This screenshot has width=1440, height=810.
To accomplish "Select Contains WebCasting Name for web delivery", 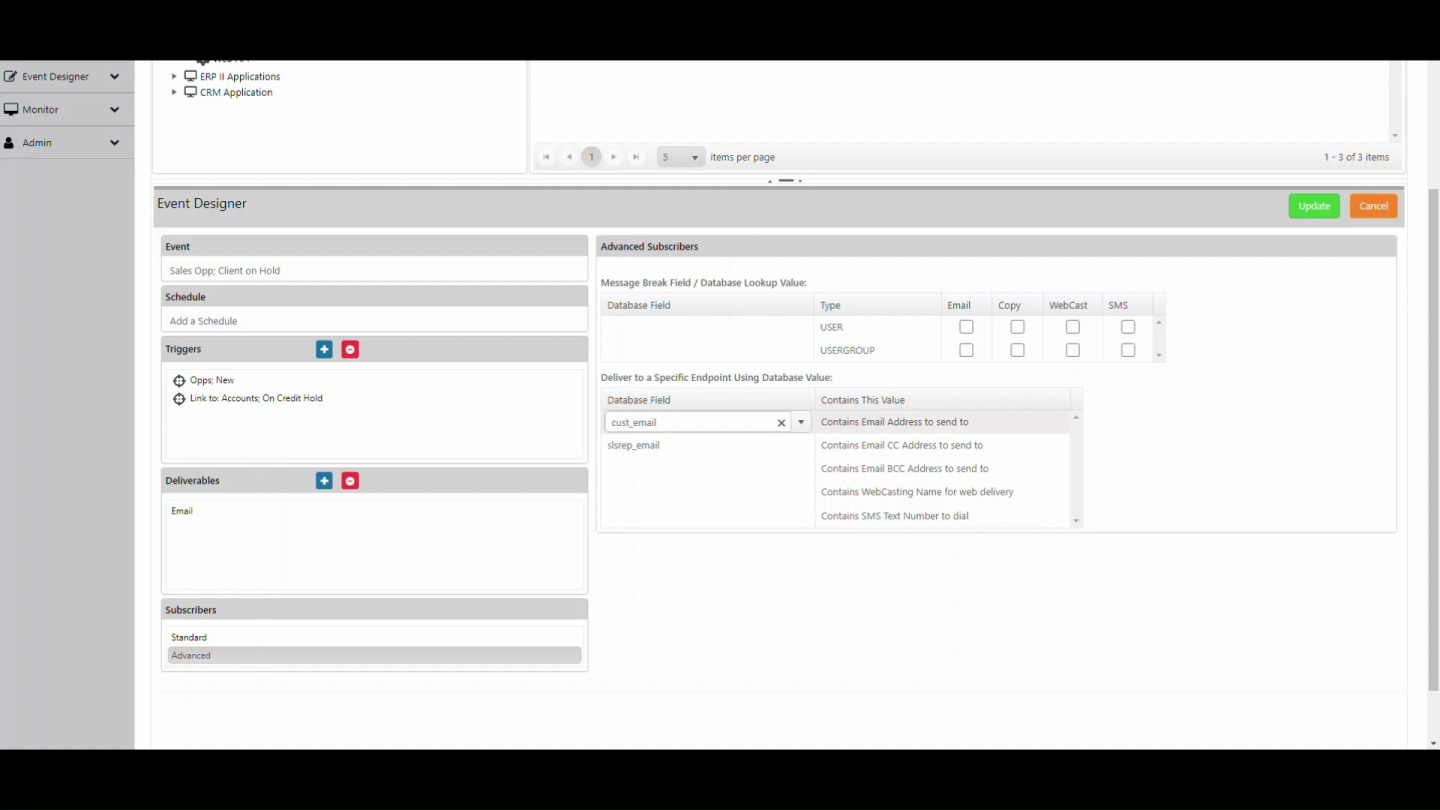I will pos(917,492).
